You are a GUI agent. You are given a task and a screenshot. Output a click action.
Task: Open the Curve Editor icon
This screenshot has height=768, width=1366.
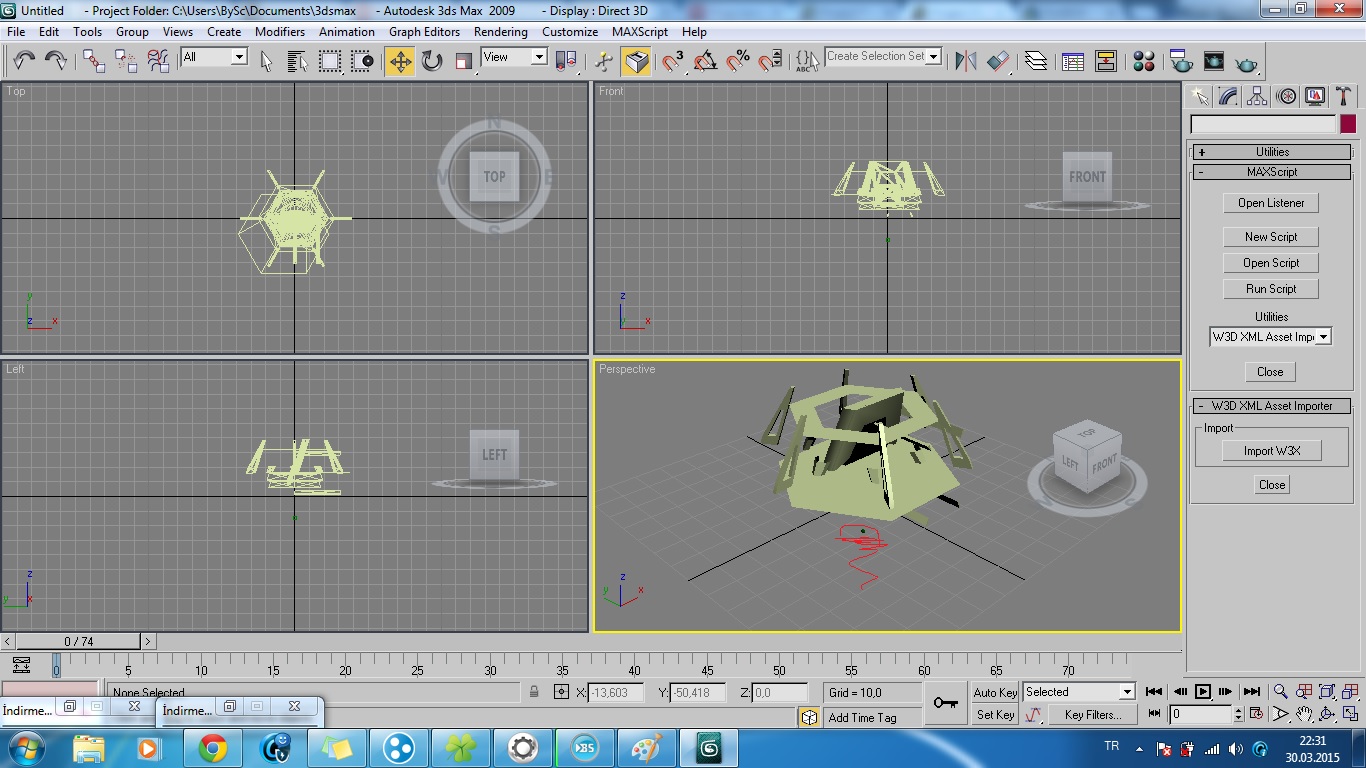point(1073,61)
